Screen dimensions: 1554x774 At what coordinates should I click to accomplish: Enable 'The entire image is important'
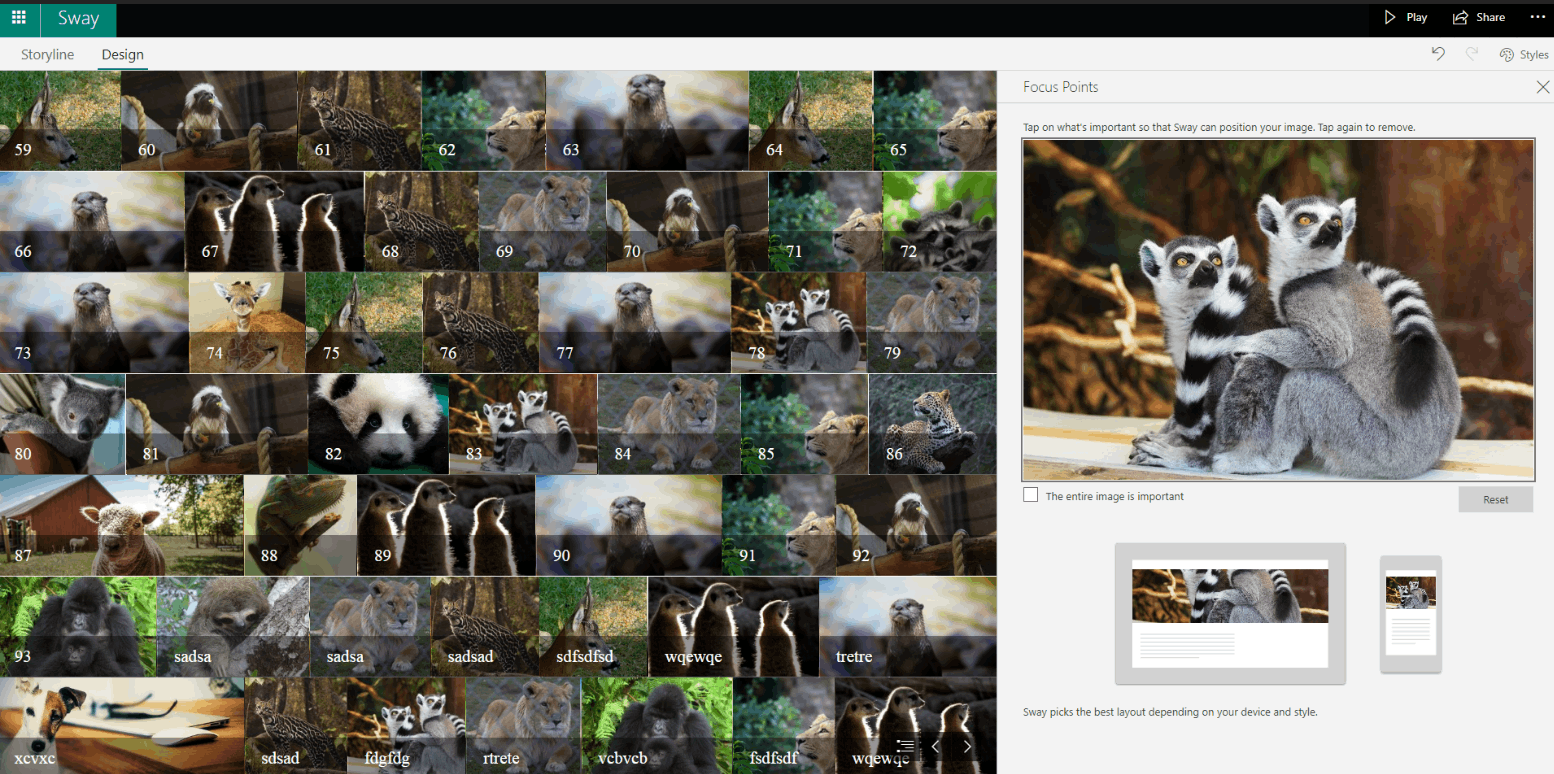pos(1030,494)
